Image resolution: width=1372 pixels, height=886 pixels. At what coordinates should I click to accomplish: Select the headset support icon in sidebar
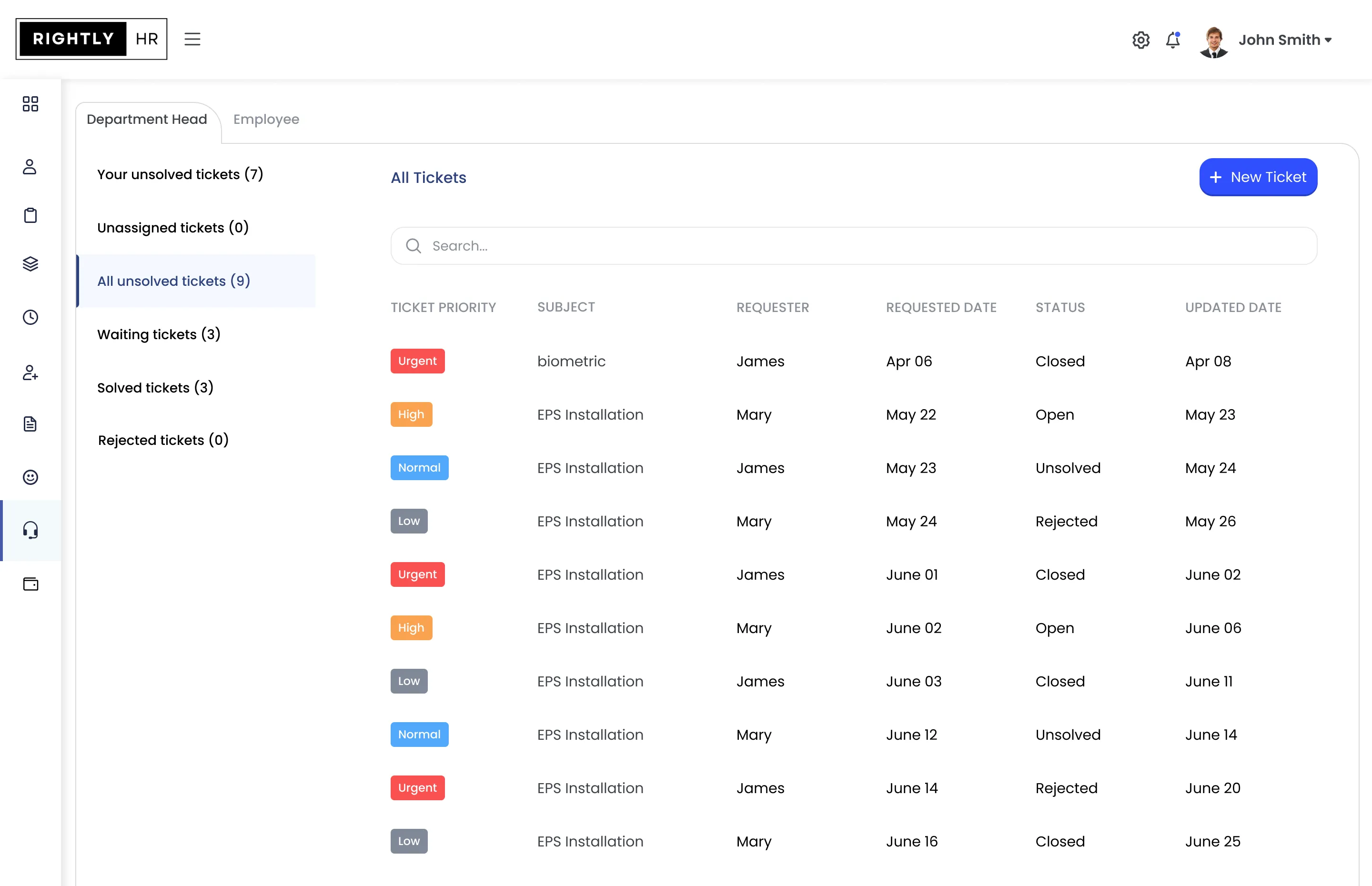click(x=30, y=530)
